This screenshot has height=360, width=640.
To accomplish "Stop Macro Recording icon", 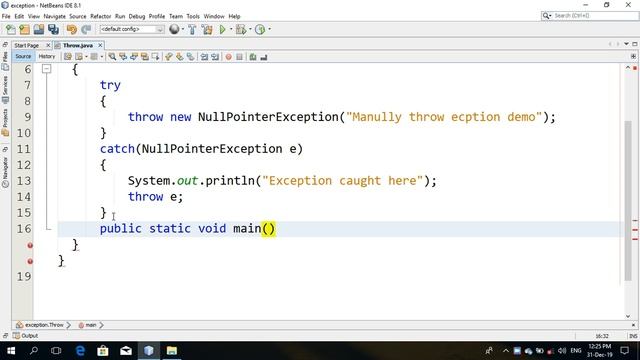I will (240, 57).
